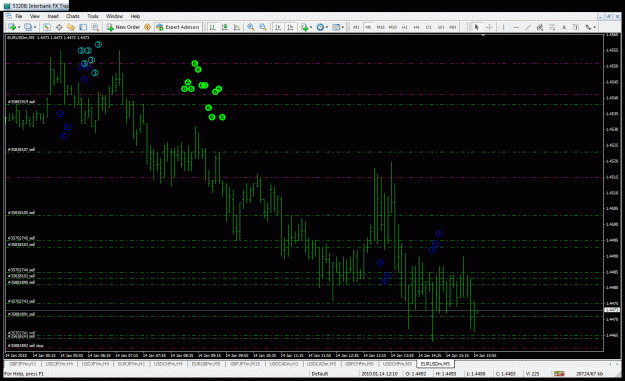Select the H4 timeframe button
Image resolution: width=625 pixels, height=381 pixels.
417,27
